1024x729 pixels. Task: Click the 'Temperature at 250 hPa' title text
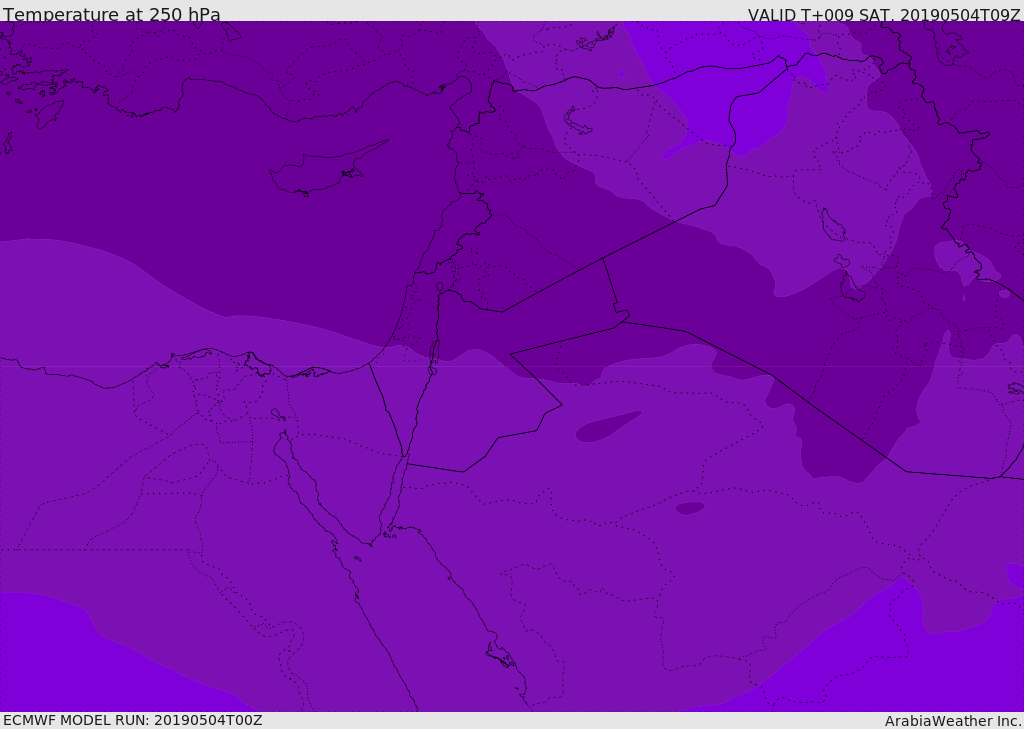112,14
